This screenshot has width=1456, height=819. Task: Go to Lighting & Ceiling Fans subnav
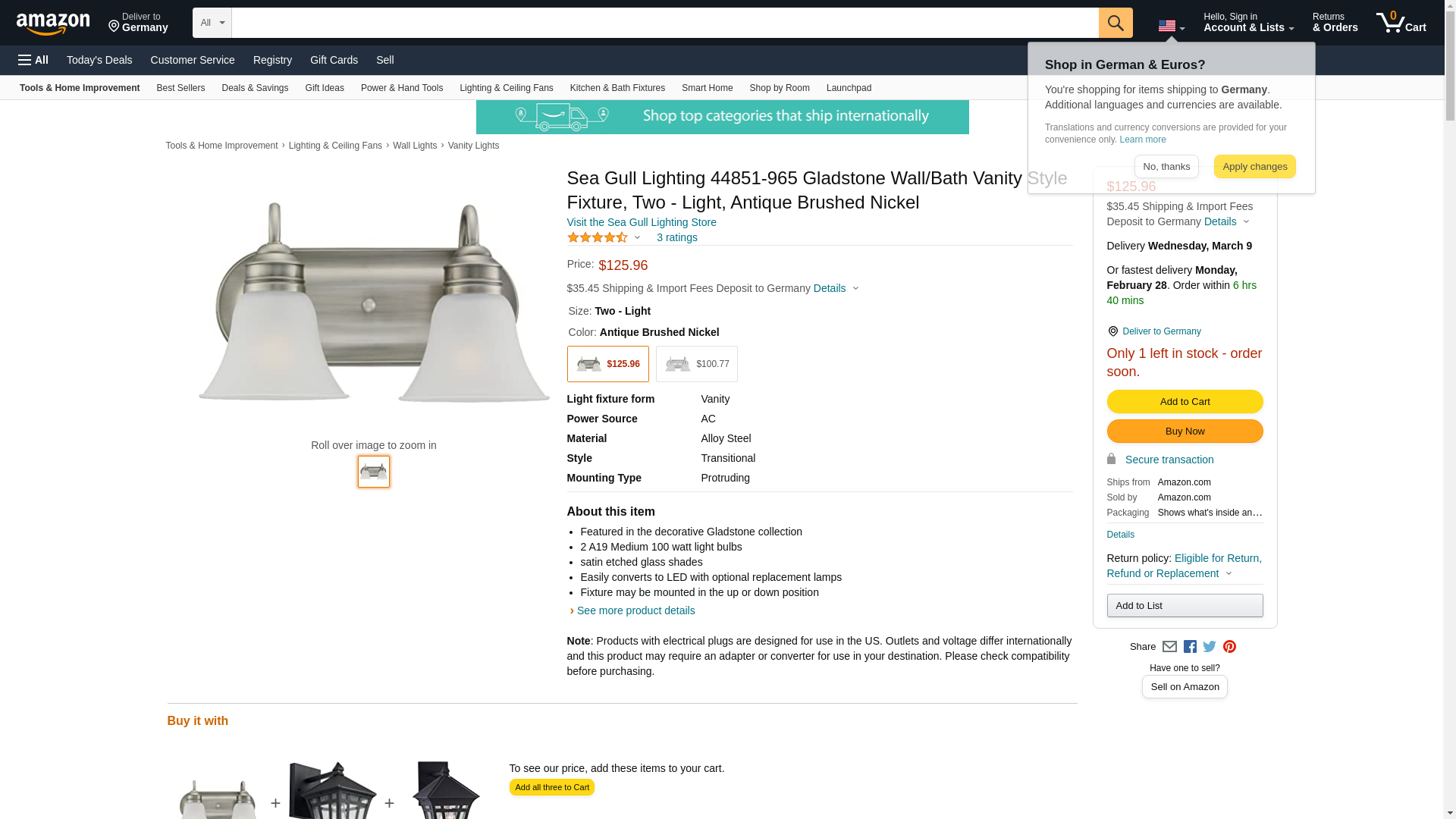(506, 88)
